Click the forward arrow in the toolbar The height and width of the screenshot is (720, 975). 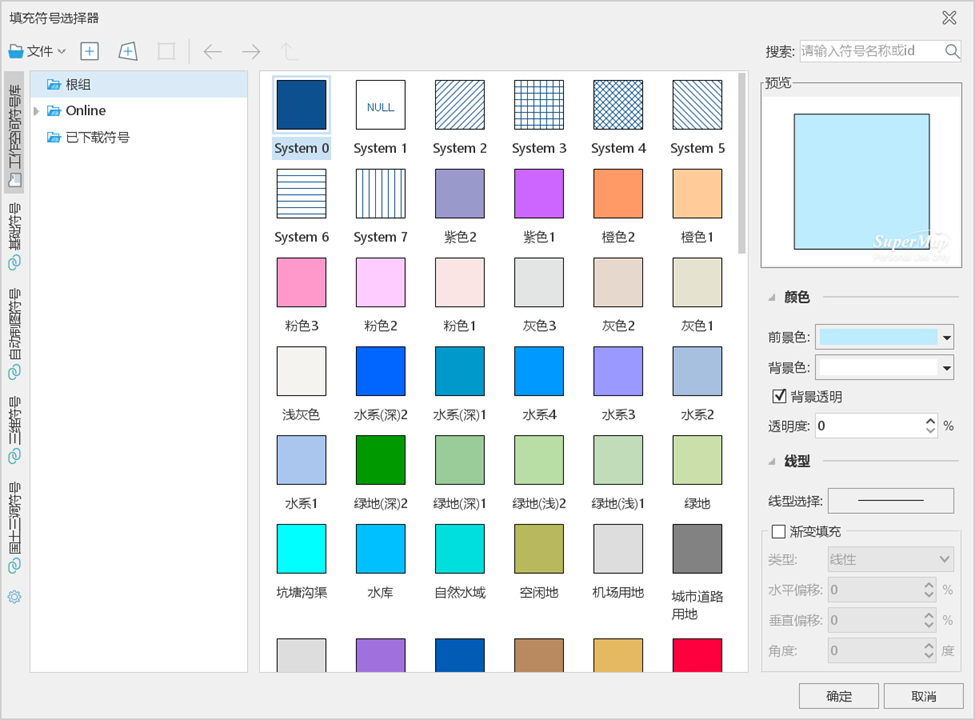pyautogui.click(x=251, y=51)
